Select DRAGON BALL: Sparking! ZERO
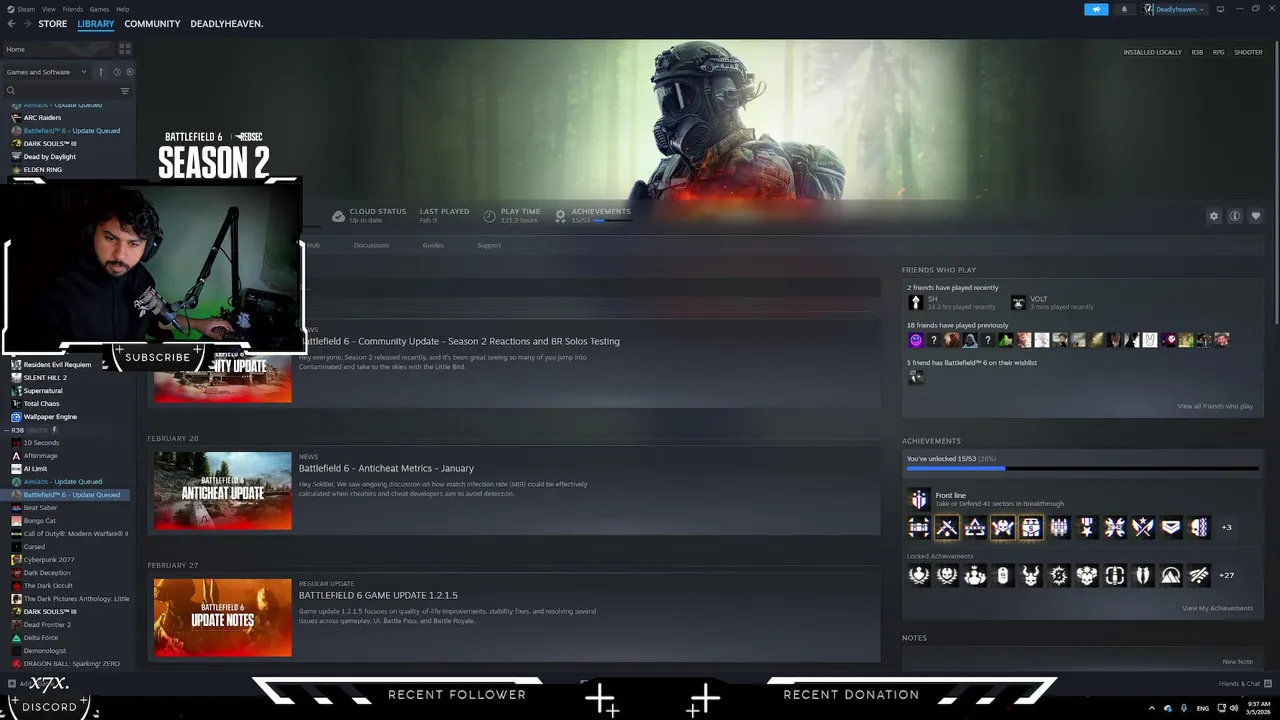This screenshot has width=1280, height=720. coord(72,664)
